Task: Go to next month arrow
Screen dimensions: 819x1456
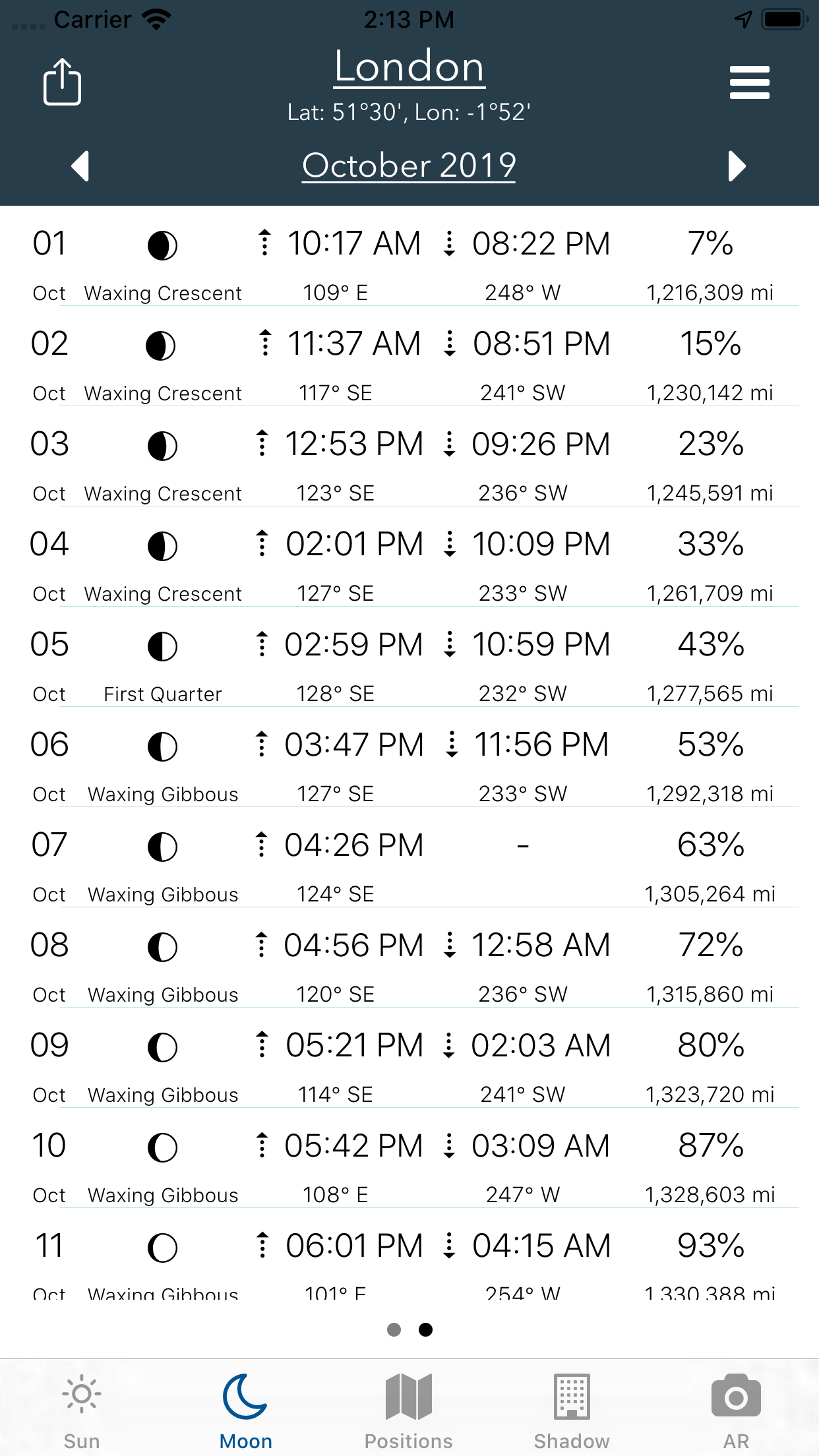Action: 737,166
